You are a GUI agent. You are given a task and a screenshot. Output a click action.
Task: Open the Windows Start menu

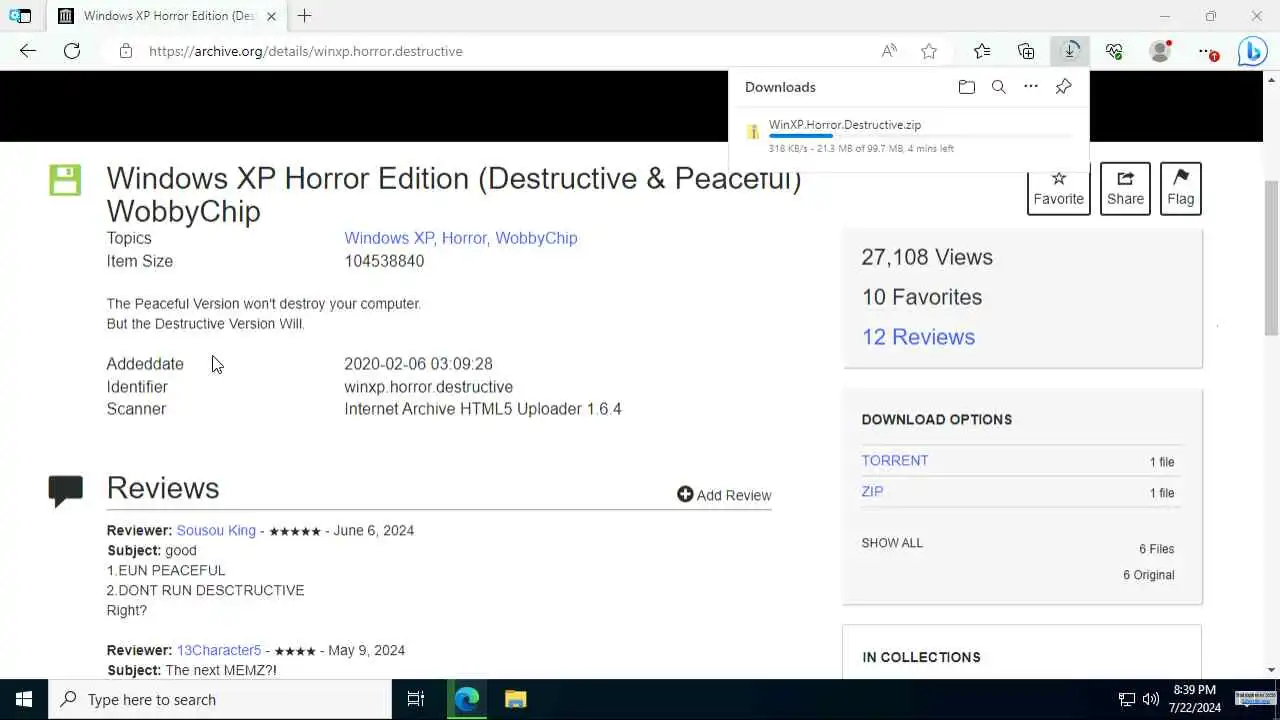(x=24, y=699)
